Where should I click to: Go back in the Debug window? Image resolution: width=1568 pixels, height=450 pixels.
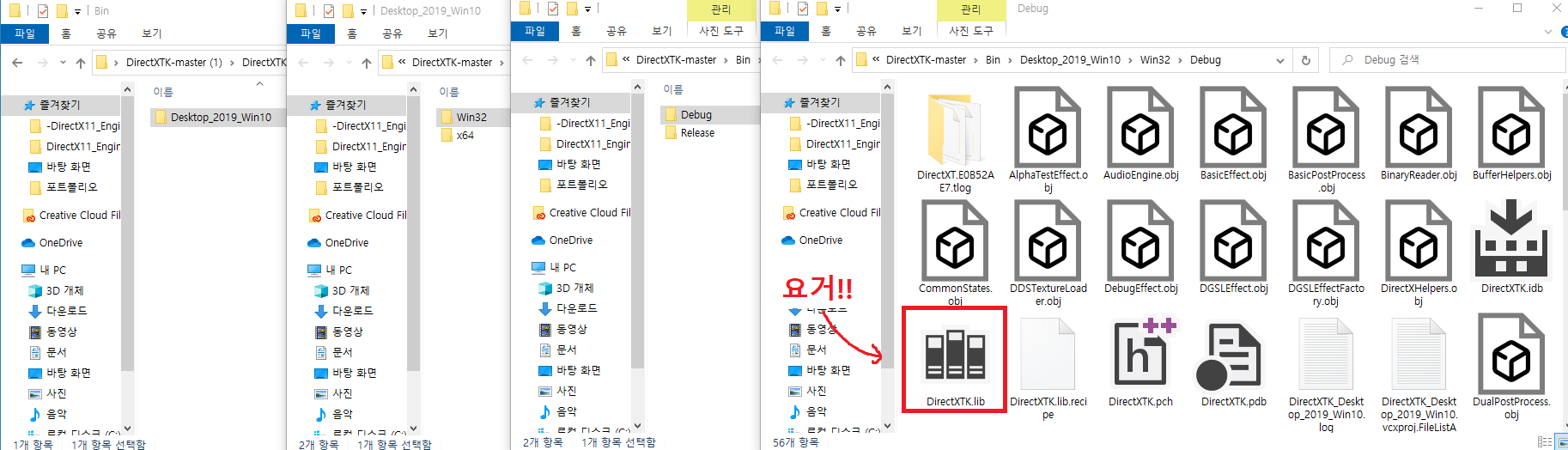778,60
